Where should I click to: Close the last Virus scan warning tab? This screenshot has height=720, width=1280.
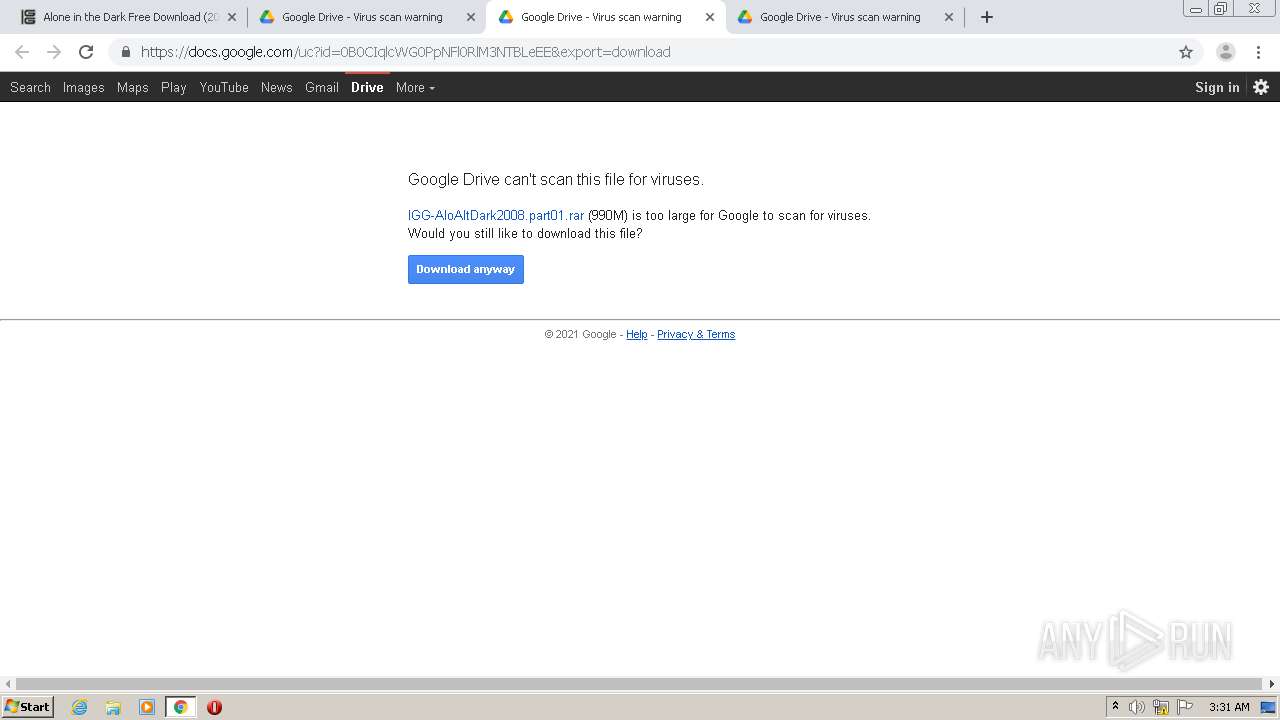[x=949, y=17]
